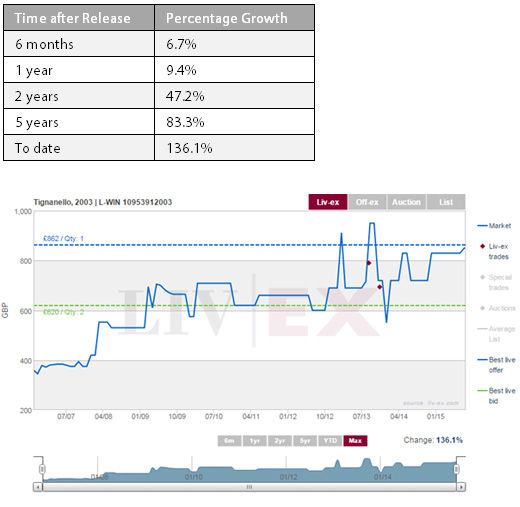Image resolution: width=520 pixels, height=507 pixels.
Task: Click the source: liv-ex.com credit
Action: click(x=431, y=403)
